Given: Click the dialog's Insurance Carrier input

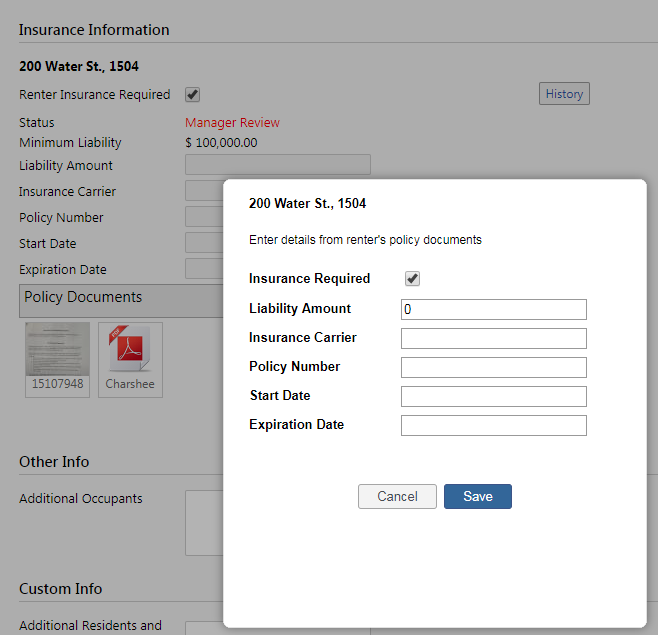Looking at the screenshot, I should coord(493,339).
